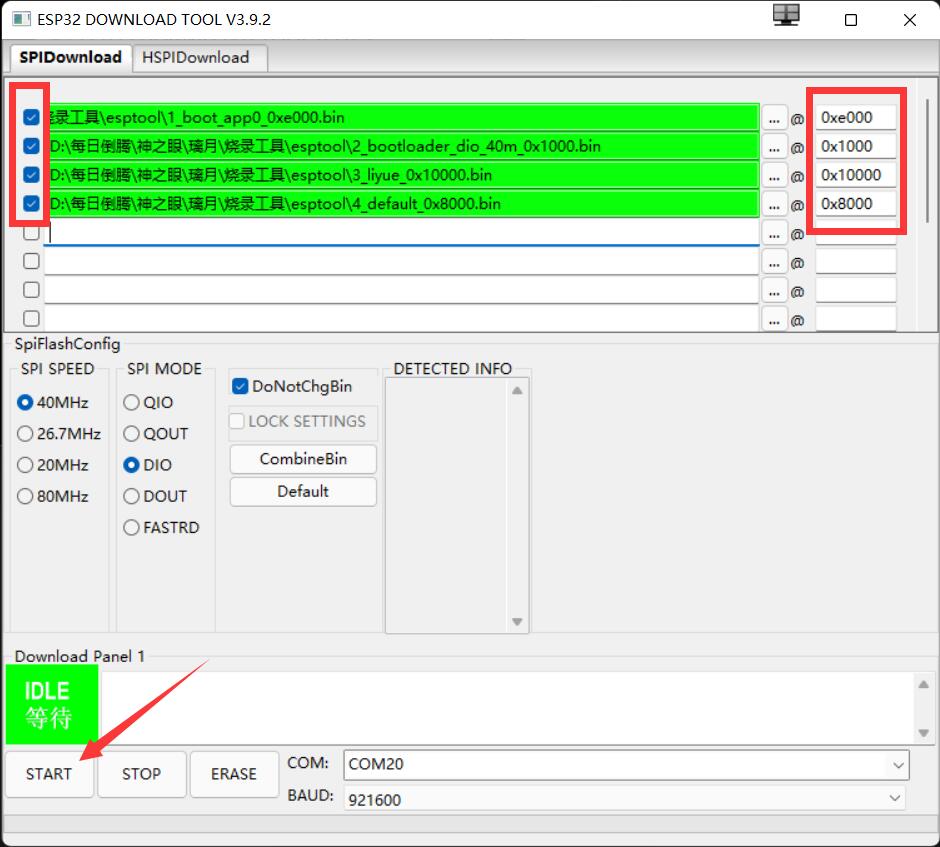Click the 2_bootloader_dio_40m path field
Image resolution: width=940 pixels, height=847 pixels.
click(402, 146)
